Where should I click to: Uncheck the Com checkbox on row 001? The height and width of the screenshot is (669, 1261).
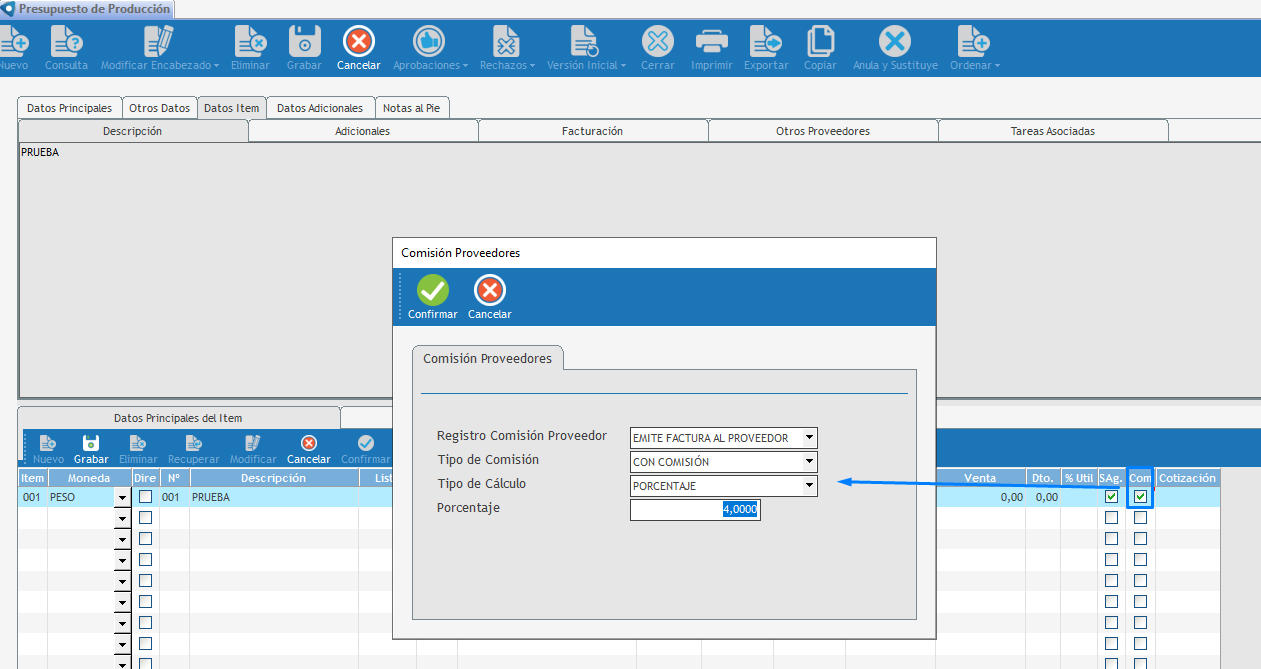point(1140,497)
